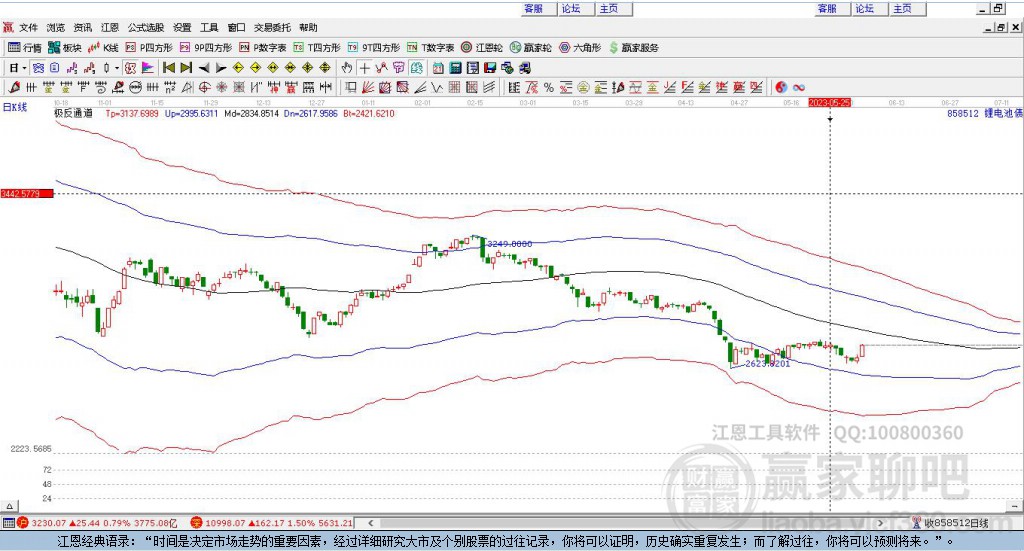Select the Gann fan lines tool

(367, 87)
